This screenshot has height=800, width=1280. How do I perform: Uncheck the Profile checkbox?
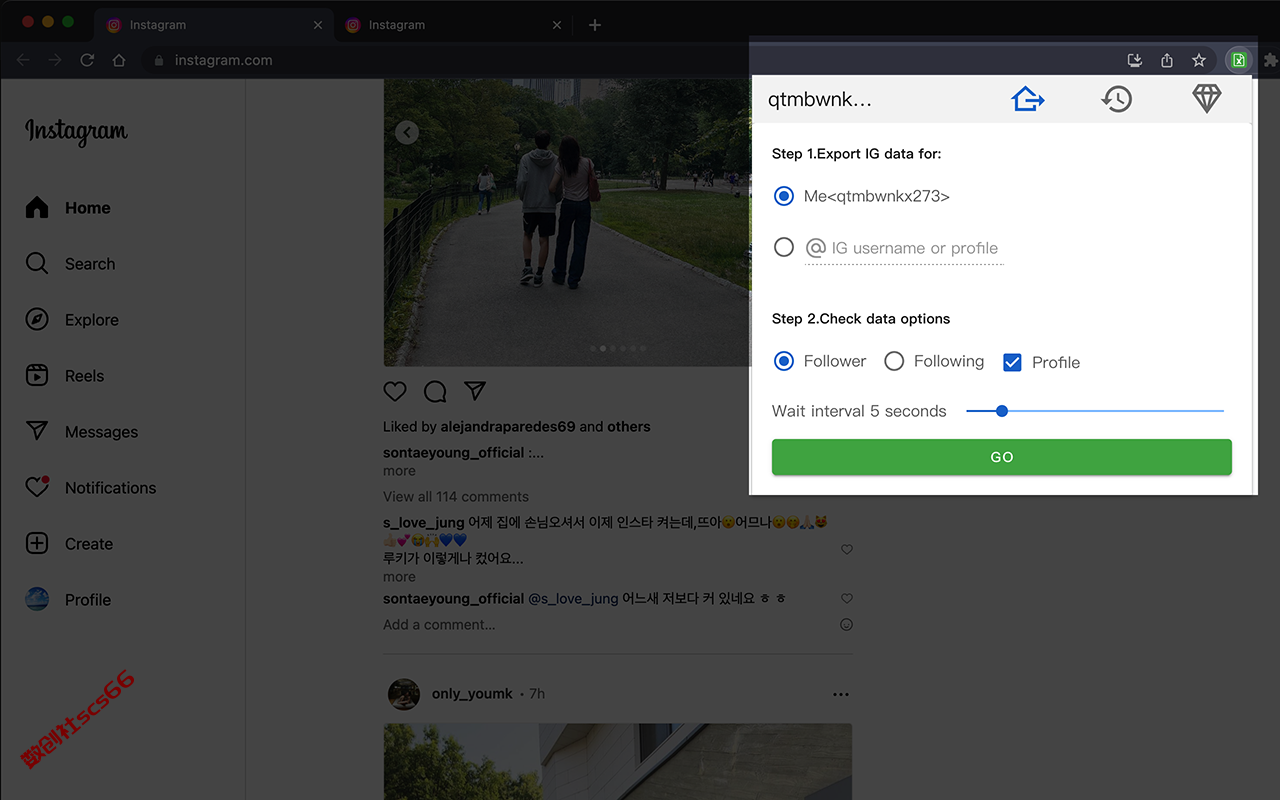coord(1012,362)
